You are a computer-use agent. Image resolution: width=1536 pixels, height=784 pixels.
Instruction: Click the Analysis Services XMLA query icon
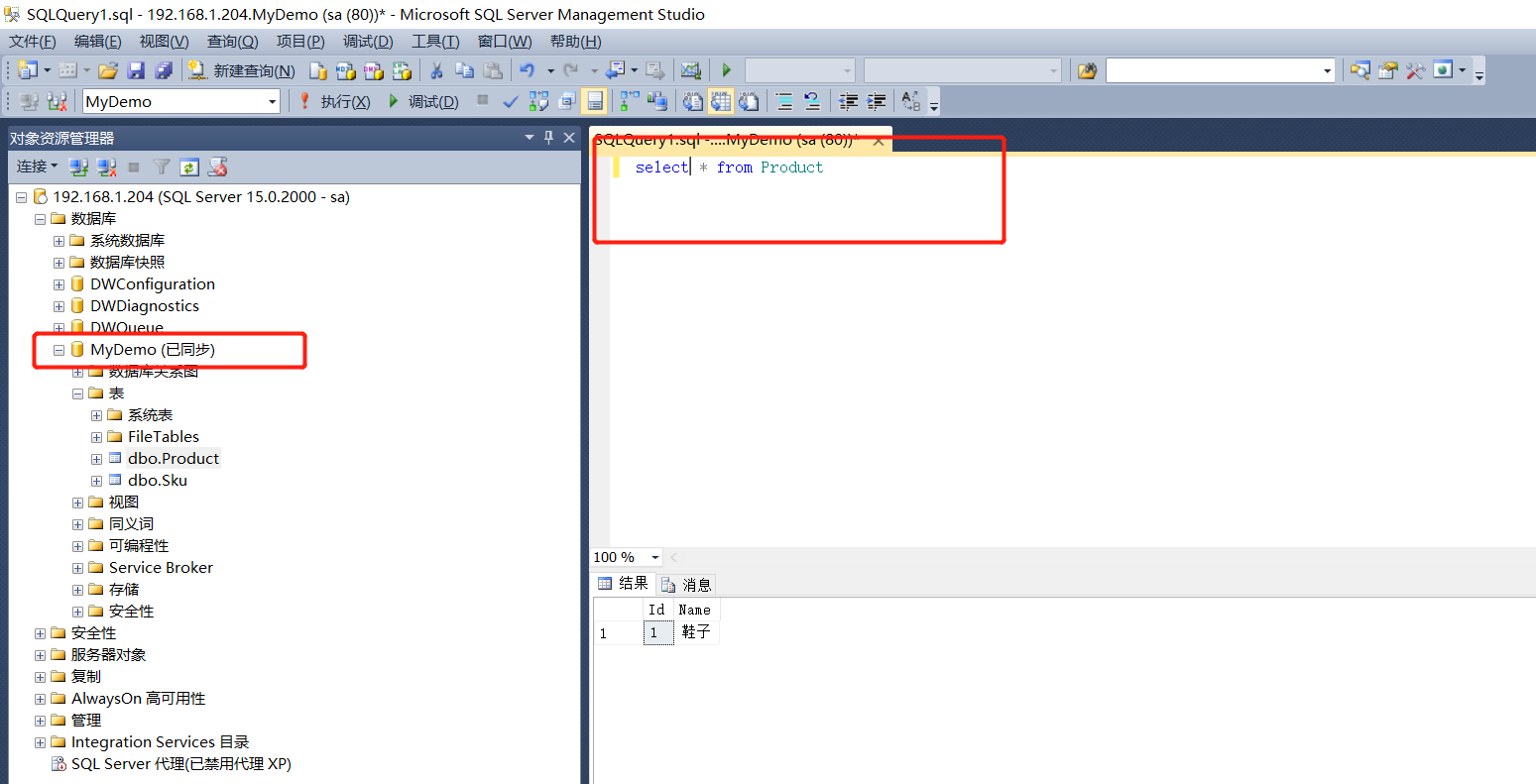401,70
